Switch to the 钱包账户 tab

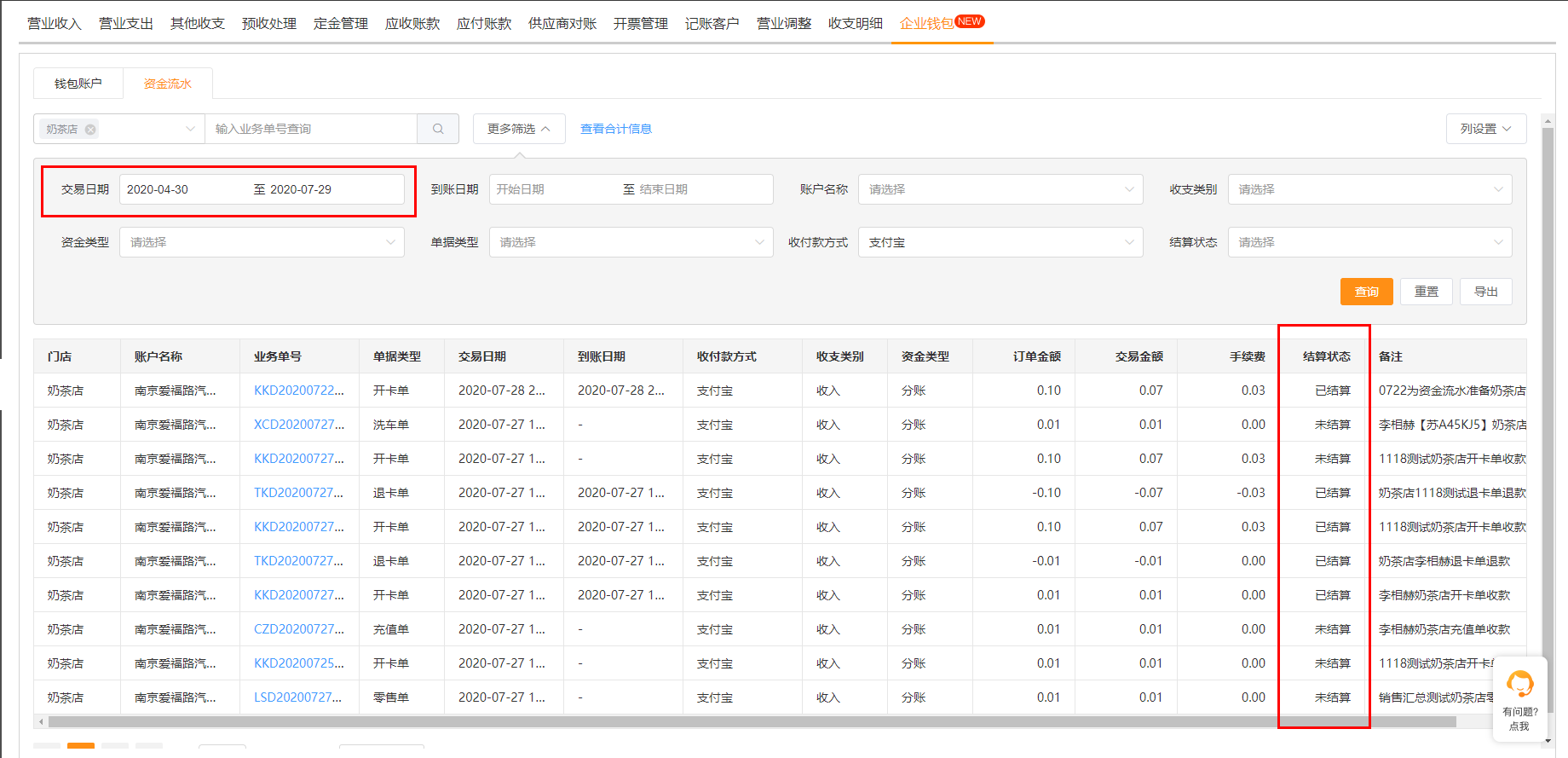(78, 84)
